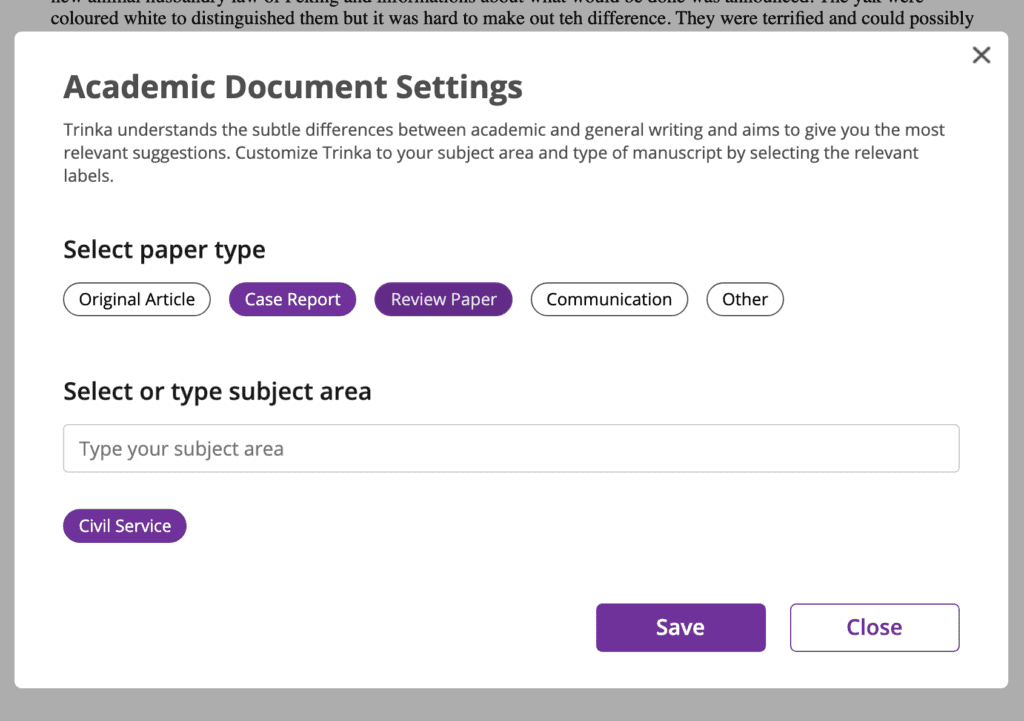Image resolution: width=1024 pixels, height=721 pixels.
Task: Dismiss the dialog using the X icon
Action: pyautogui.click(x=981, y=56)
